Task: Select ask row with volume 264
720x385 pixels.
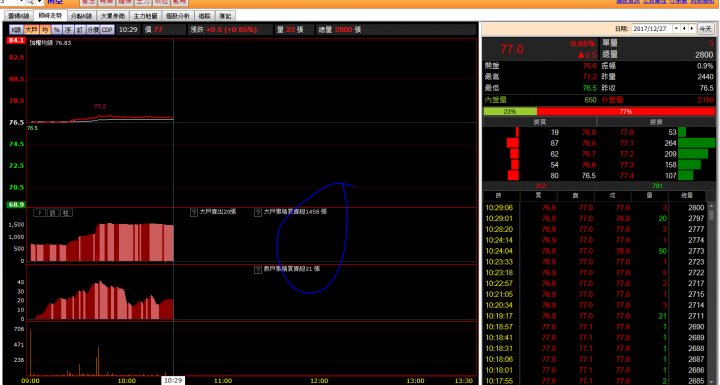Action: pos(656,143)
